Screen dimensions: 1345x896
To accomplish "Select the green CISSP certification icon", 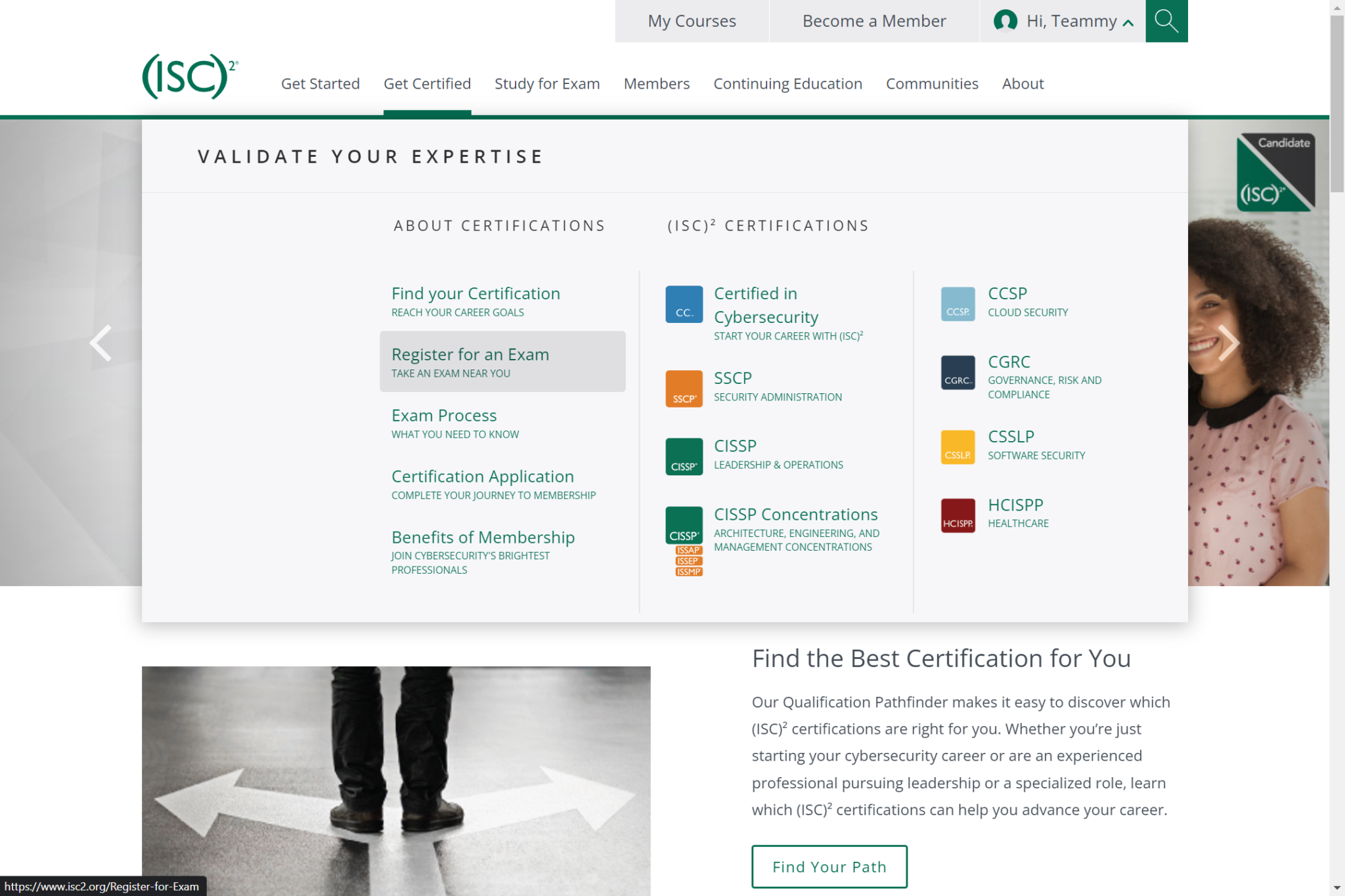I will (x=684, y=456).
